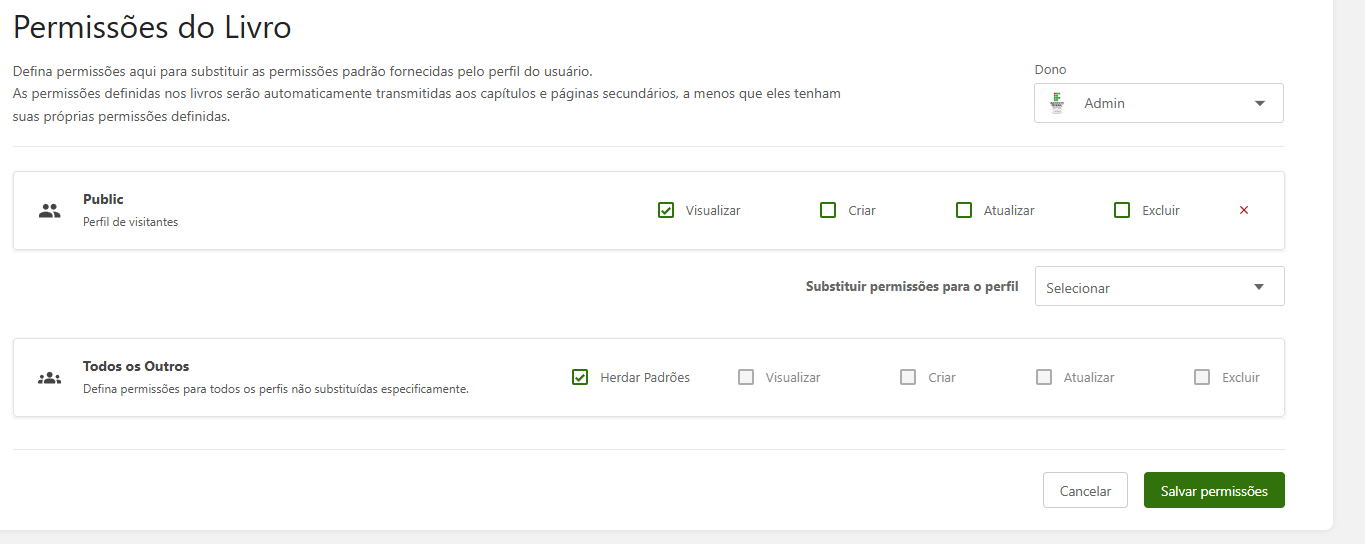Click the Admin name in owner field
1365x544 pixels.
click(1104, 103)
